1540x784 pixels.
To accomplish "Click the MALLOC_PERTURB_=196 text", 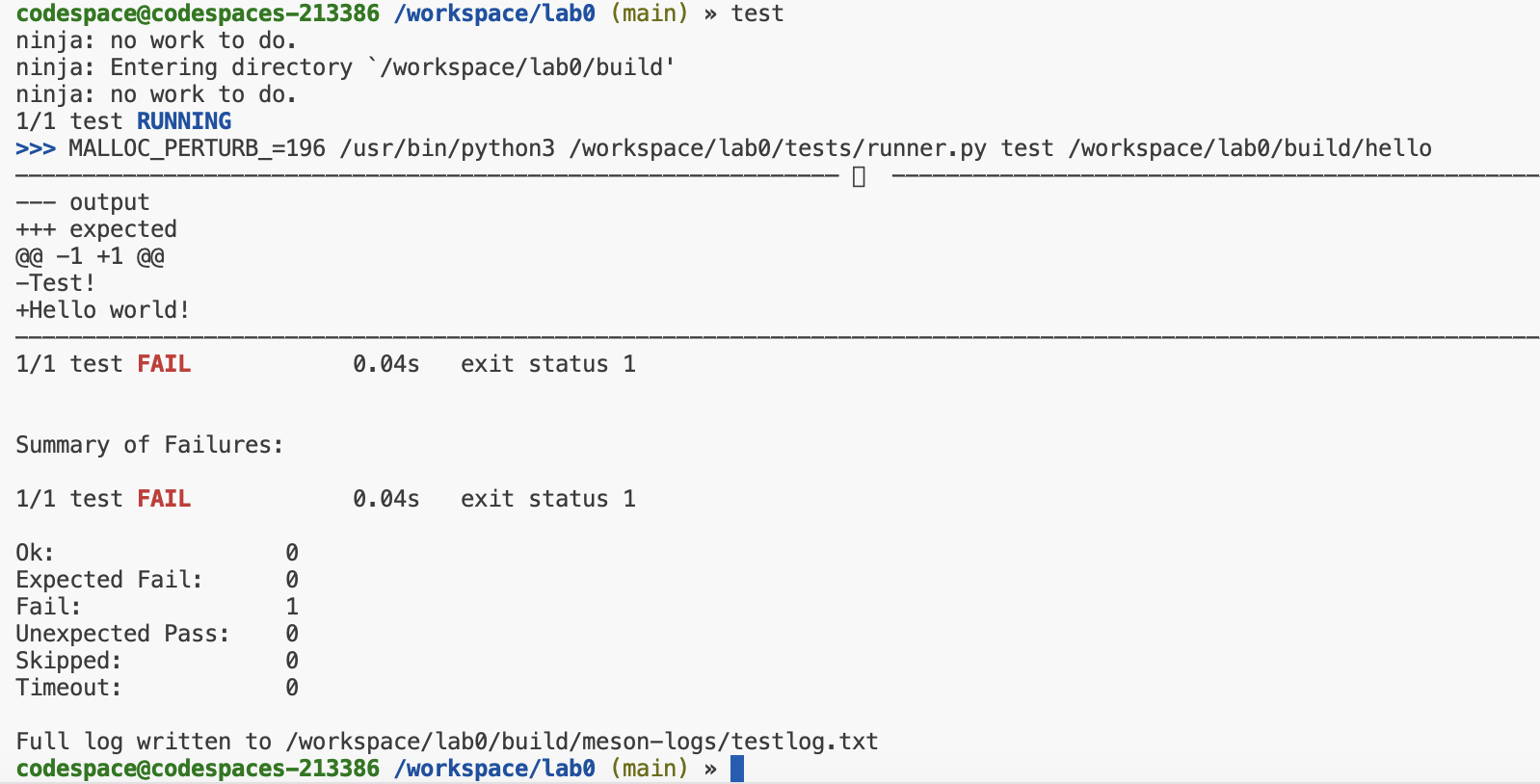I will (197, 148).
